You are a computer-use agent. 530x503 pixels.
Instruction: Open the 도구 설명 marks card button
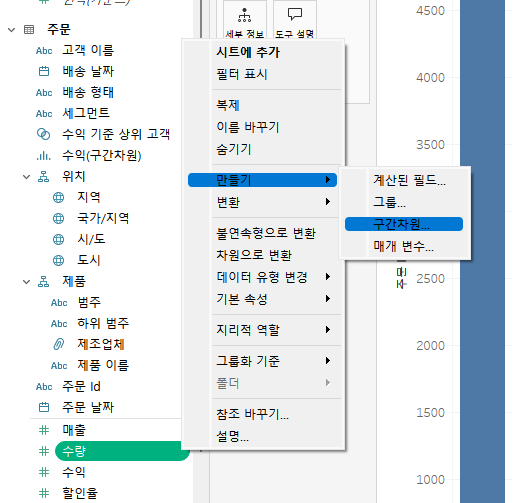point(295,21)
